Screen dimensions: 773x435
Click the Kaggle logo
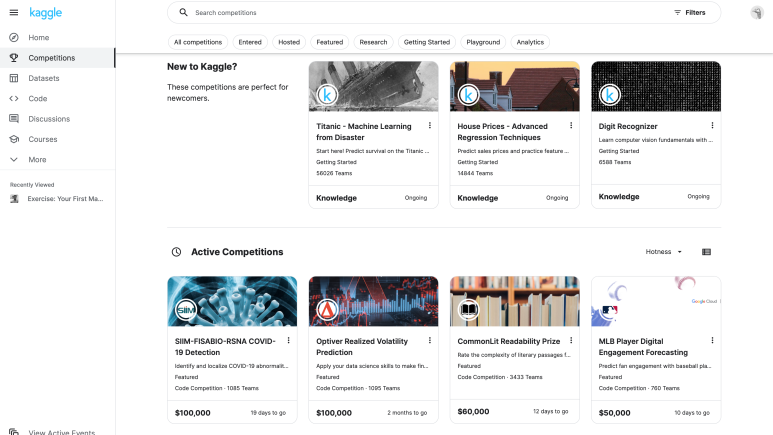45,13
